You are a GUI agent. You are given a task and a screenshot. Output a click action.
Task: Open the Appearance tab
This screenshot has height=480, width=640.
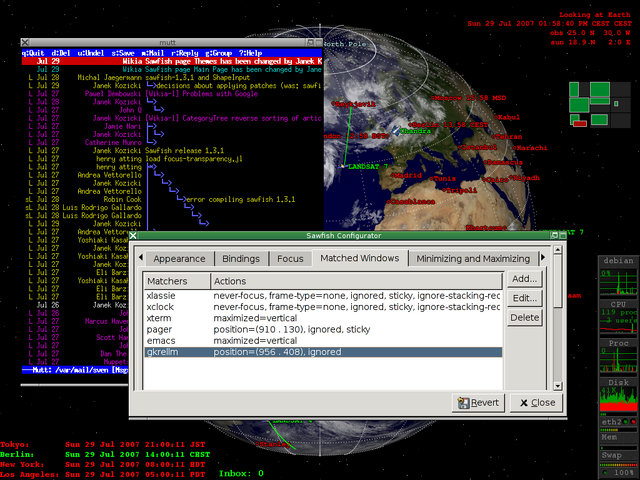[179, 259]
